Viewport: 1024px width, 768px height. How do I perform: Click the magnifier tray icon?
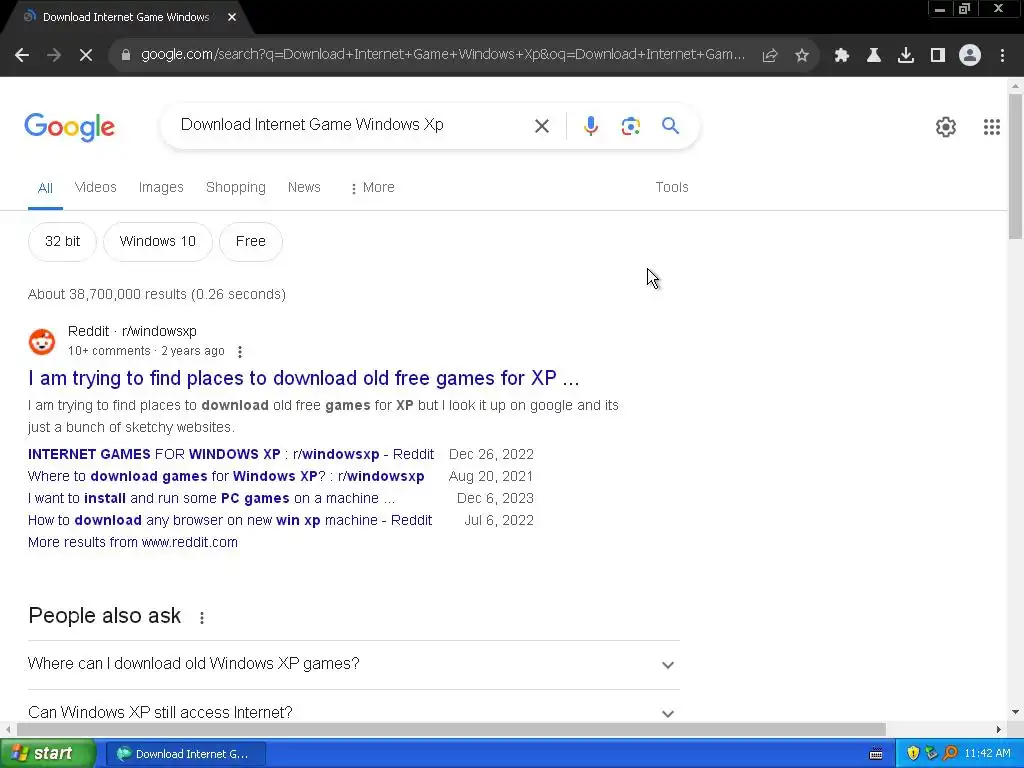coord(950,753)
